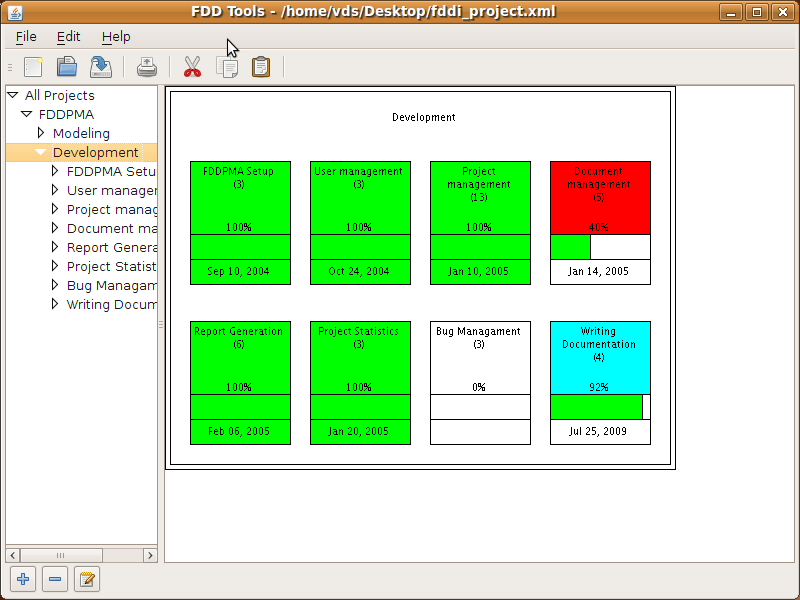Click the Jan 10, 2005 date
Screen dimensions: 800x600
[x=479, y=271]
